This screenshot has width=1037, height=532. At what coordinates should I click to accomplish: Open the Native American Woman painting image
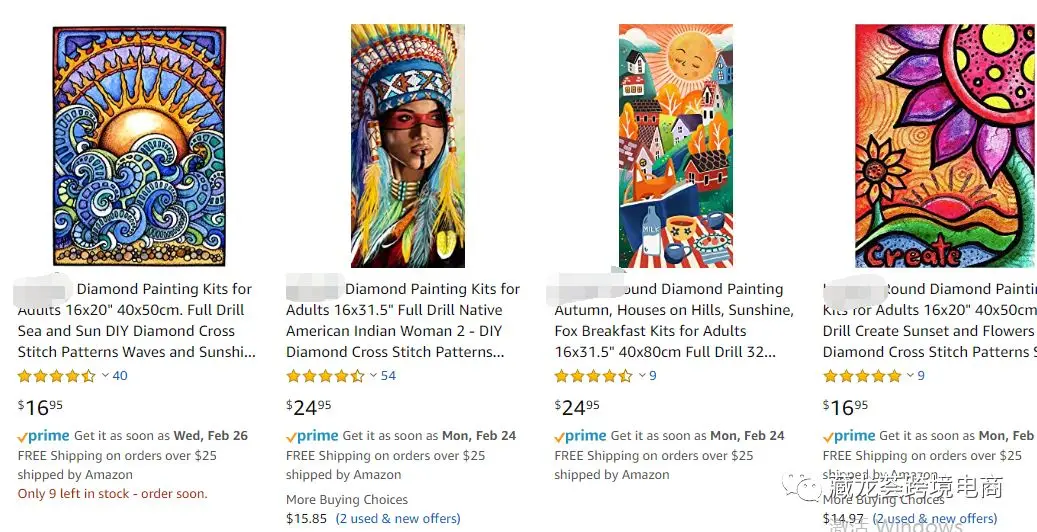pos(407,146)
